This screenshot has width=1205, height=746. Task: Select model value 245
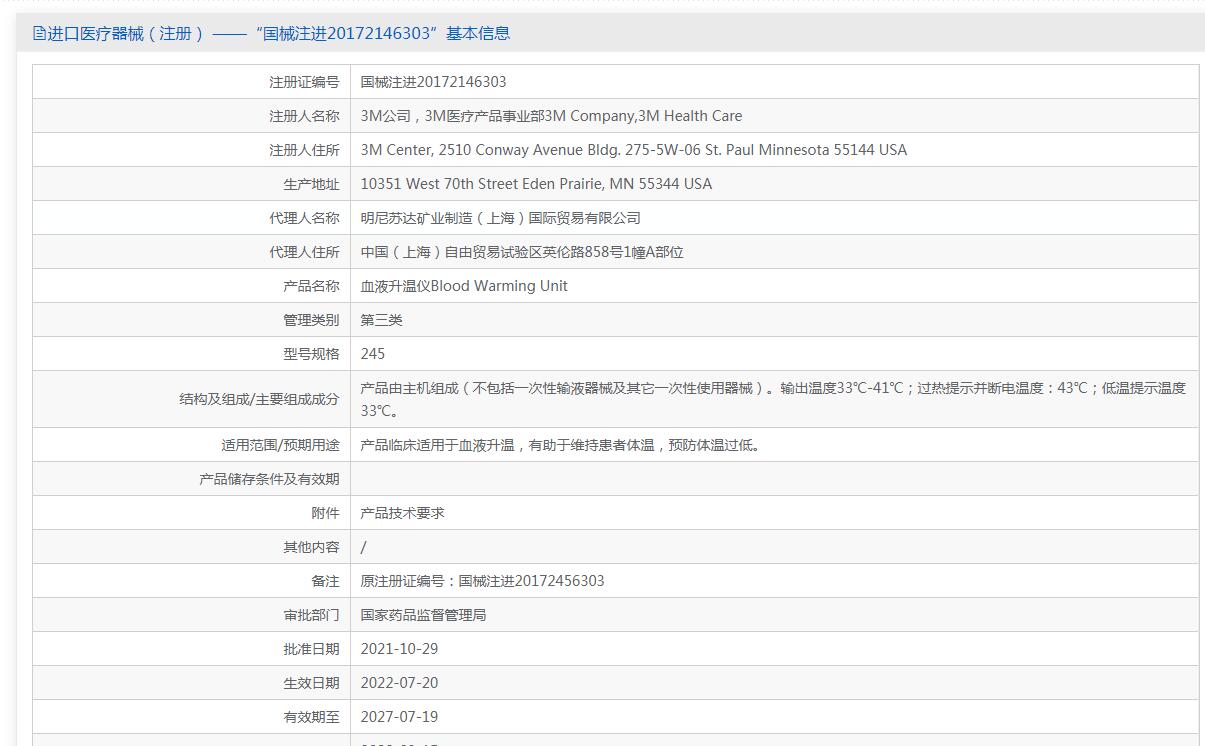373,354
